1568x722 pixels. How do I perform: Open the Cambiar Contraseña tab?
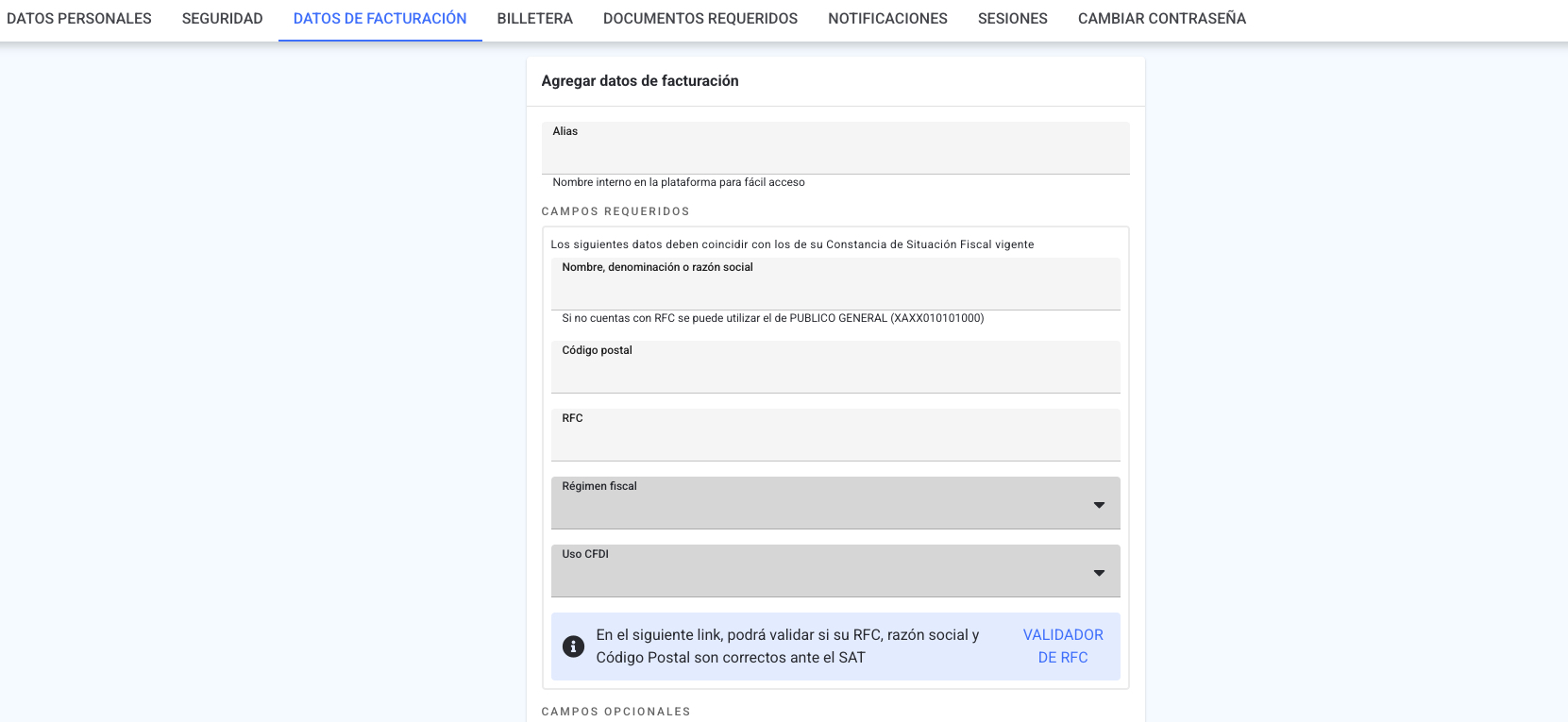coord(1162,19)
